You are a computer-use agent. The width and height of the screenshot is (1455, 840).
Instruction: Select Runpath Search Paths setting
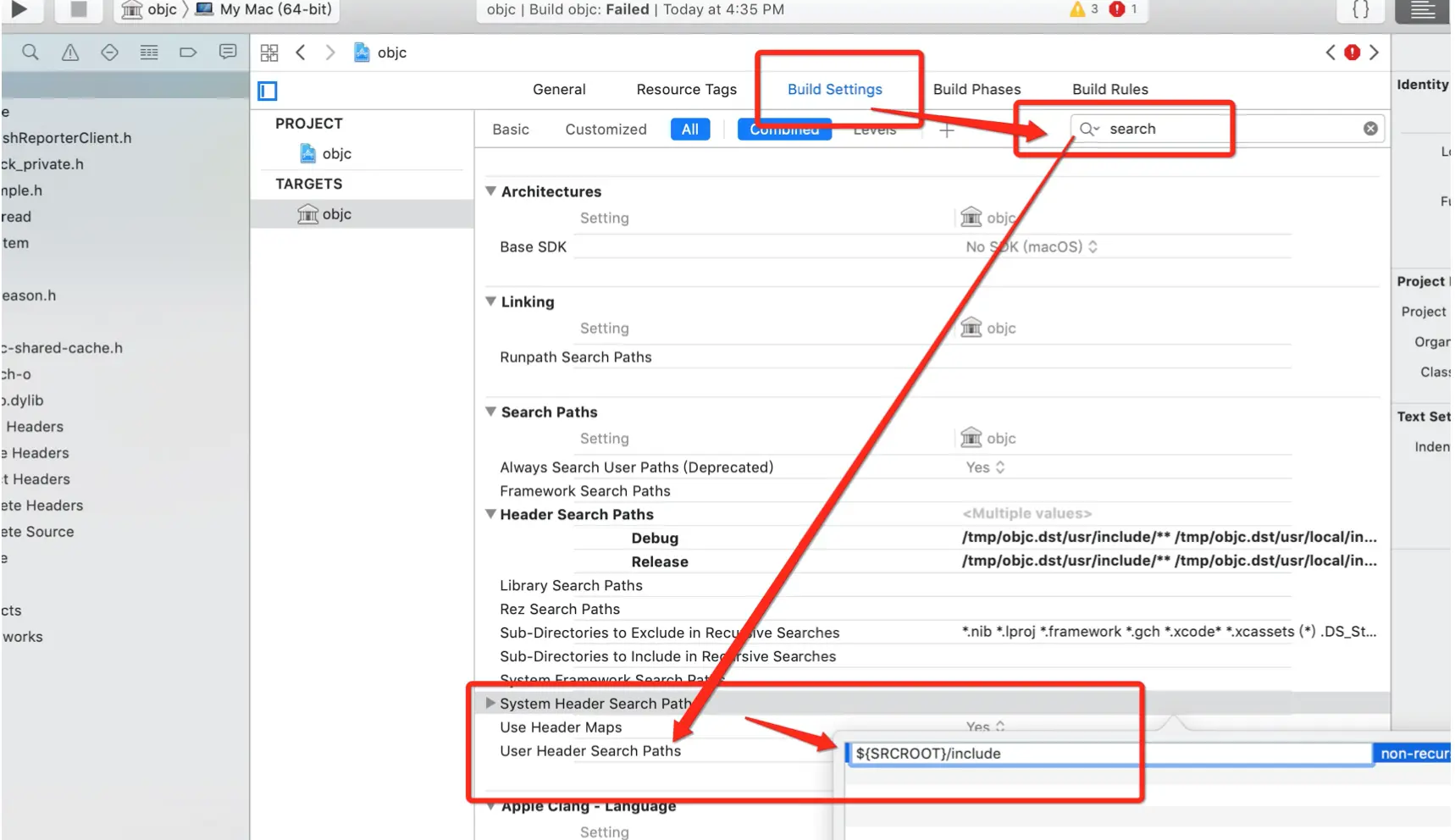click(x=575, y=357)
